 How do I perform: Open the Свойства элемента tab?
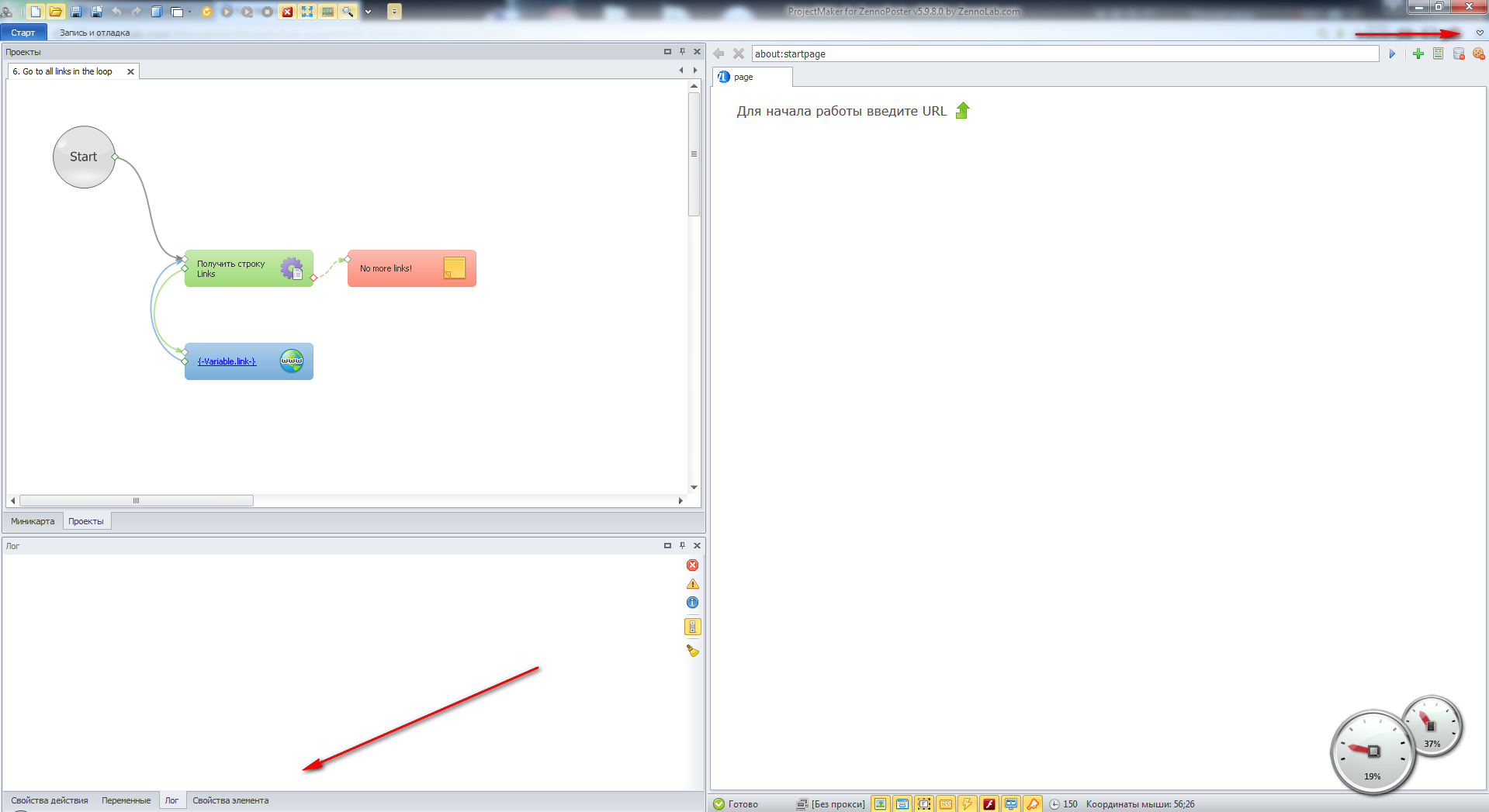tap(230, 800)
